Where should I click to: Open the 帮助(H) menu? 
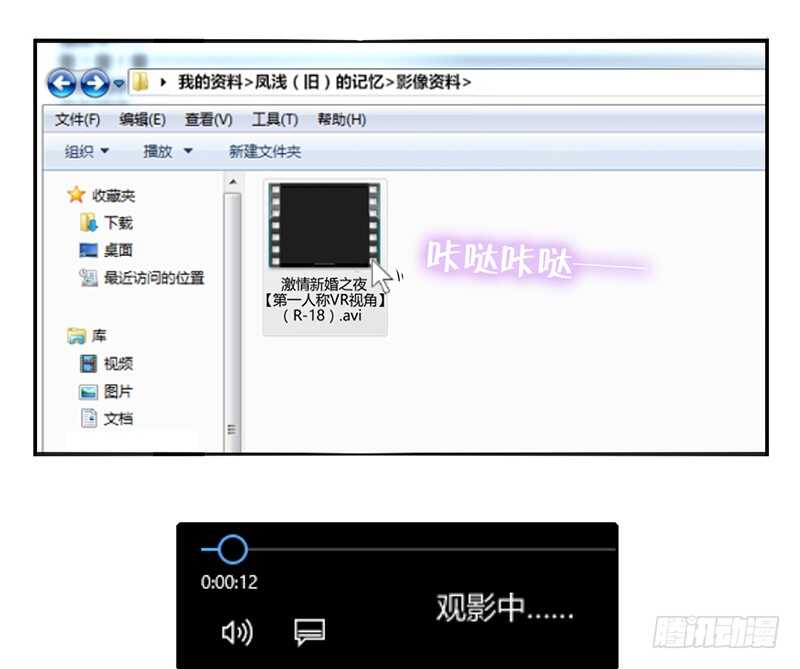pos(341,120)
